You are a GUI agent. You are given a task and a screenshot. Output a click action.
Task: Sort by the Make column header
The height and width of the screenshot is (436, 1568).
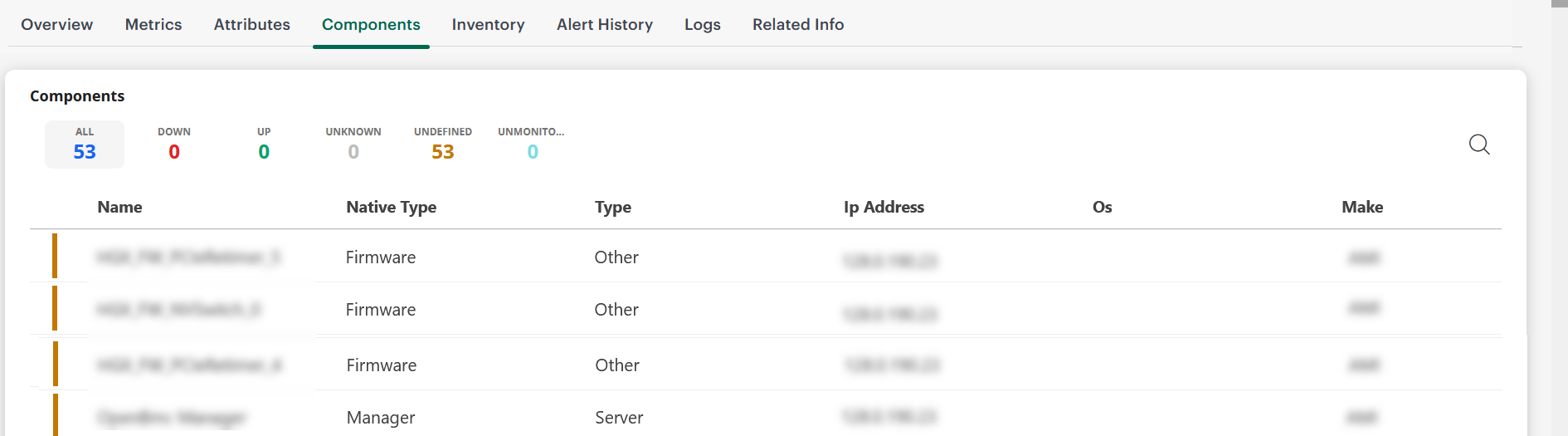(1362, 207)
